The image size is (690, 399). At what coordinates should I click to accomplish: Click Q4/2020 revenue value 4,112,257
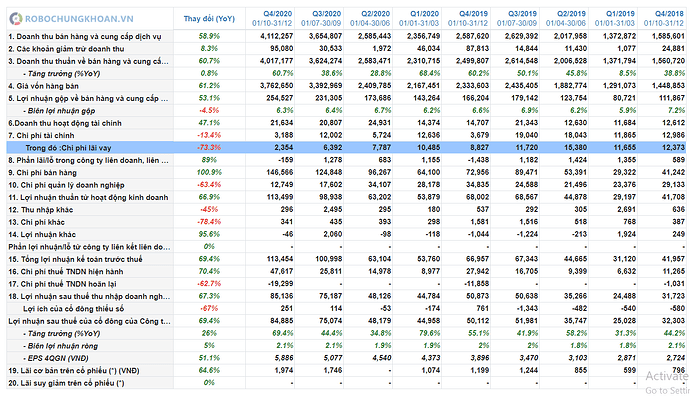click(x=276, y=36)
